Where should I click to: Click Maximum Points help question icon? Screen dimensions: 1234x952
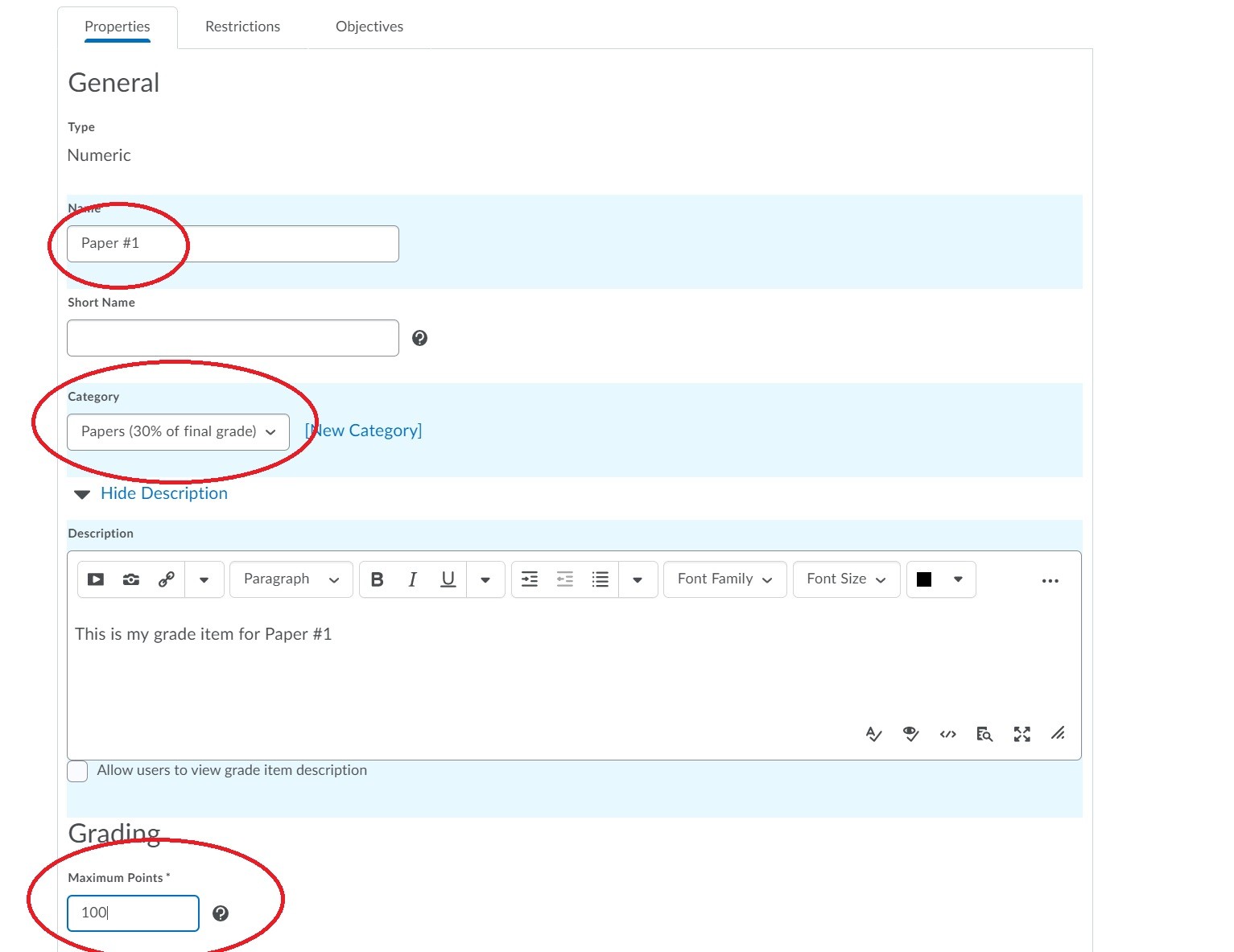(221, 913)
